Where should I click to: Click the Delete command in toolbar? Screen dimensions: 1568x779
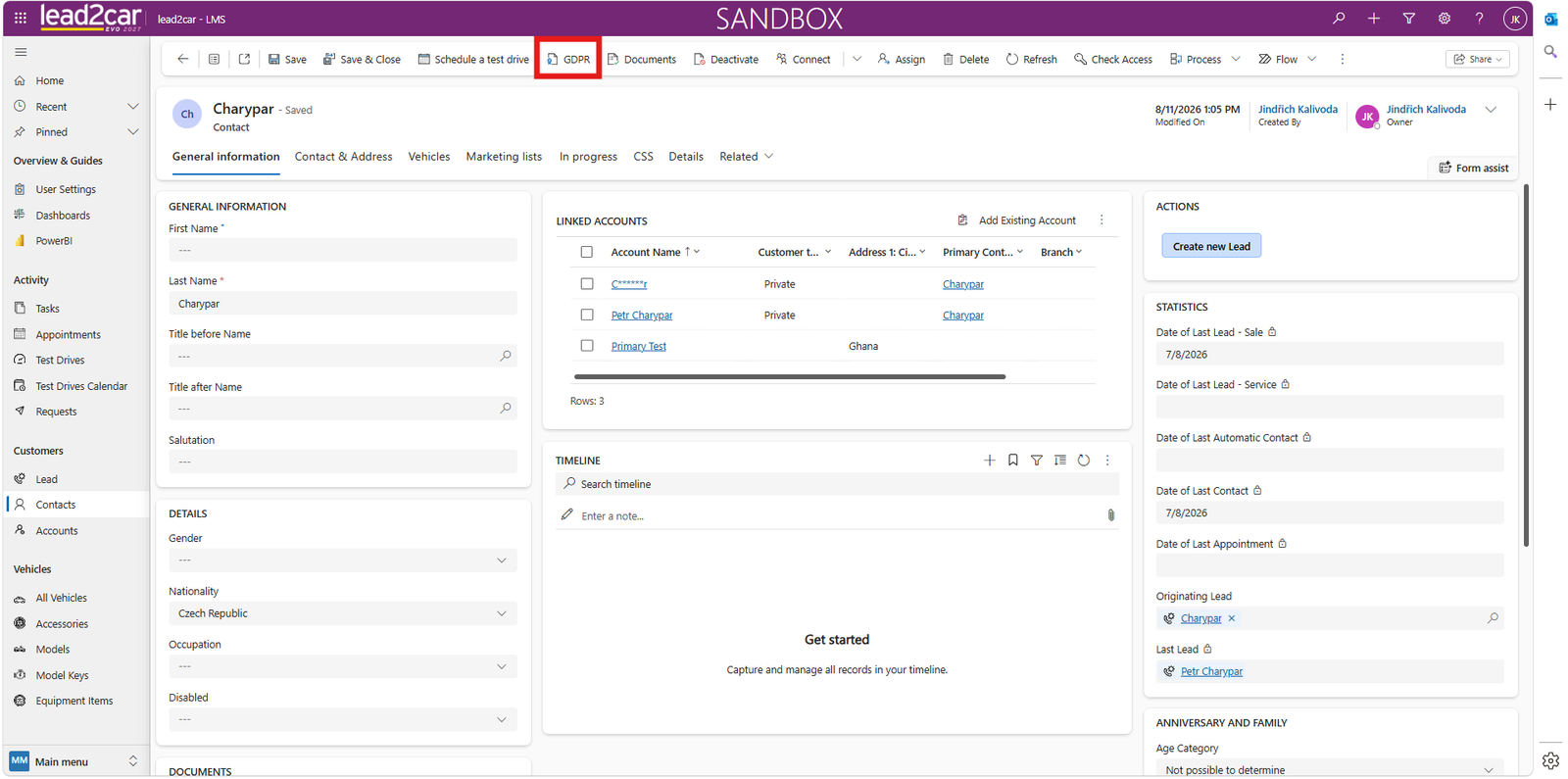[x=966, y=59]
